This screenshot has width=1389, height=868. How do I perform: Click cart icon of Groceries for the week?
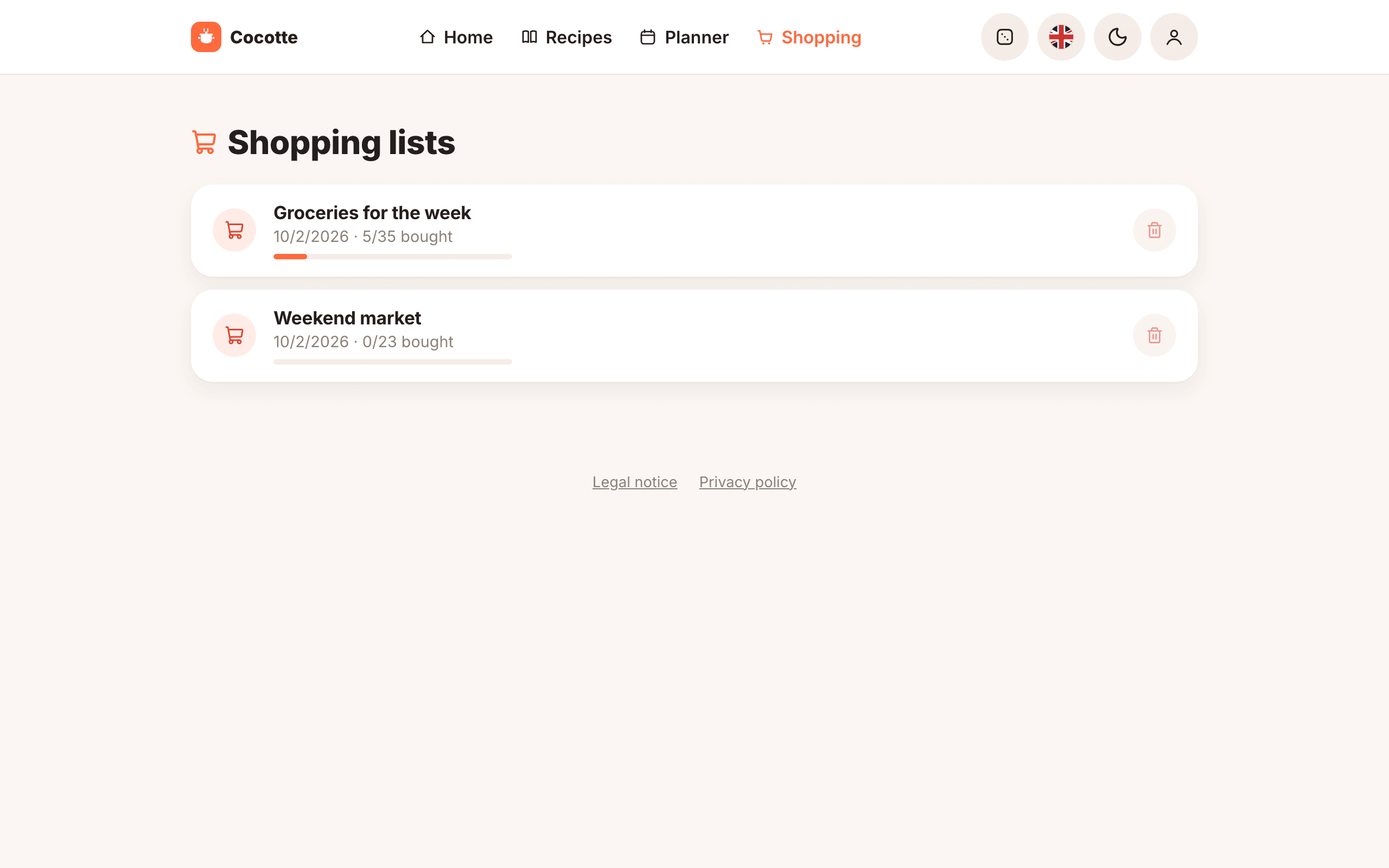point(234,230)
